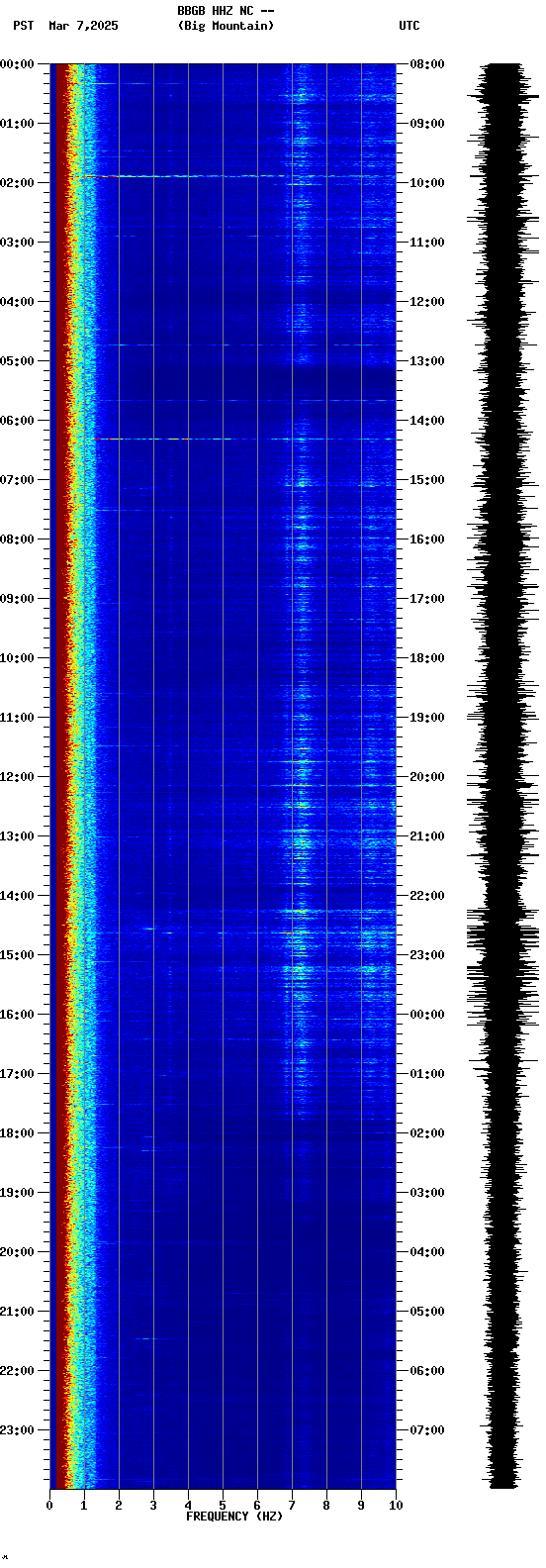546x1568 pixels.
Task: Click the PST time label '02:00'
Action: pos(18,183)
